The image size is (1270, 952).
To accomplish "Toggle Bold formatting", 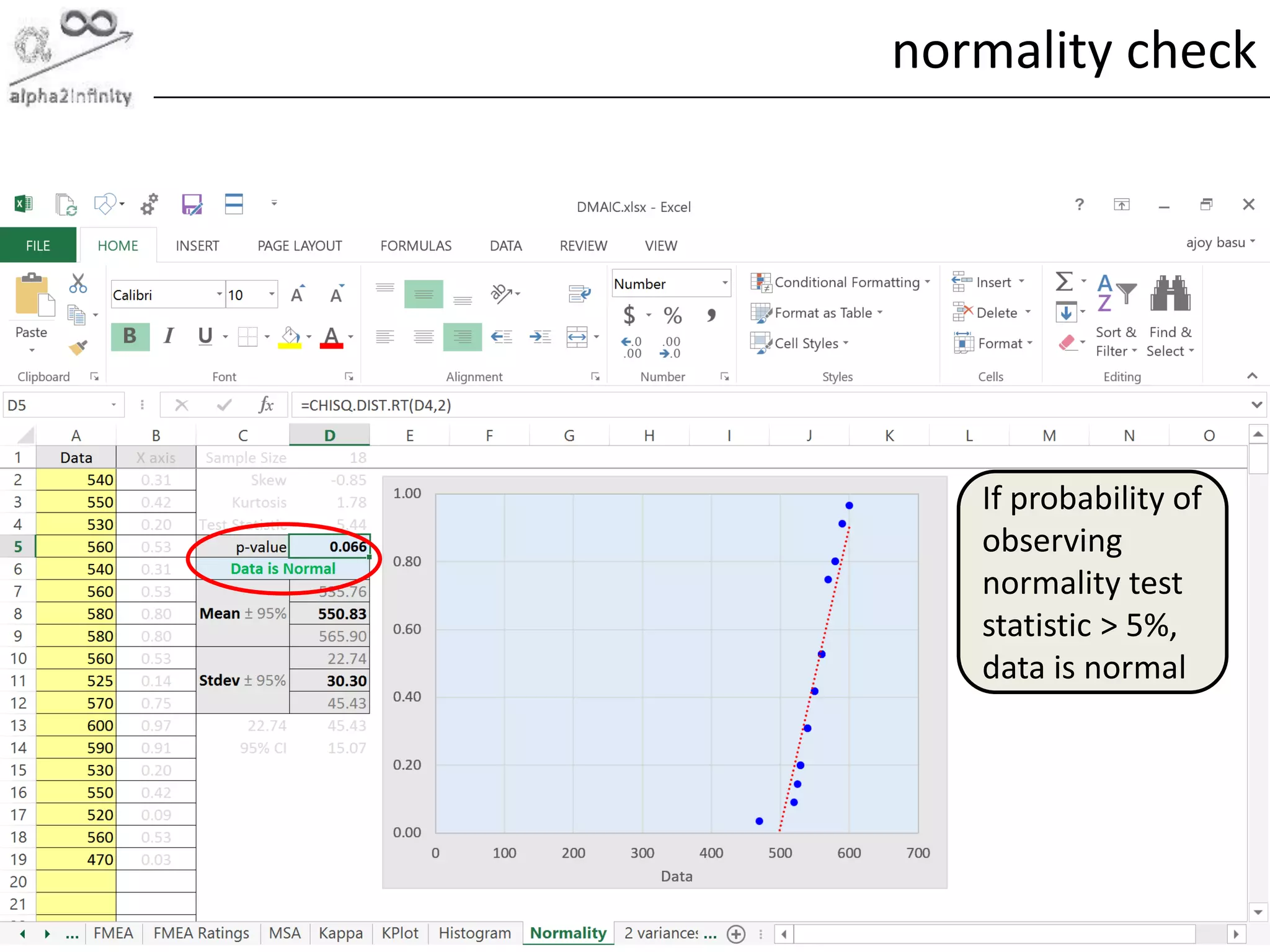I will pos(130,337).
